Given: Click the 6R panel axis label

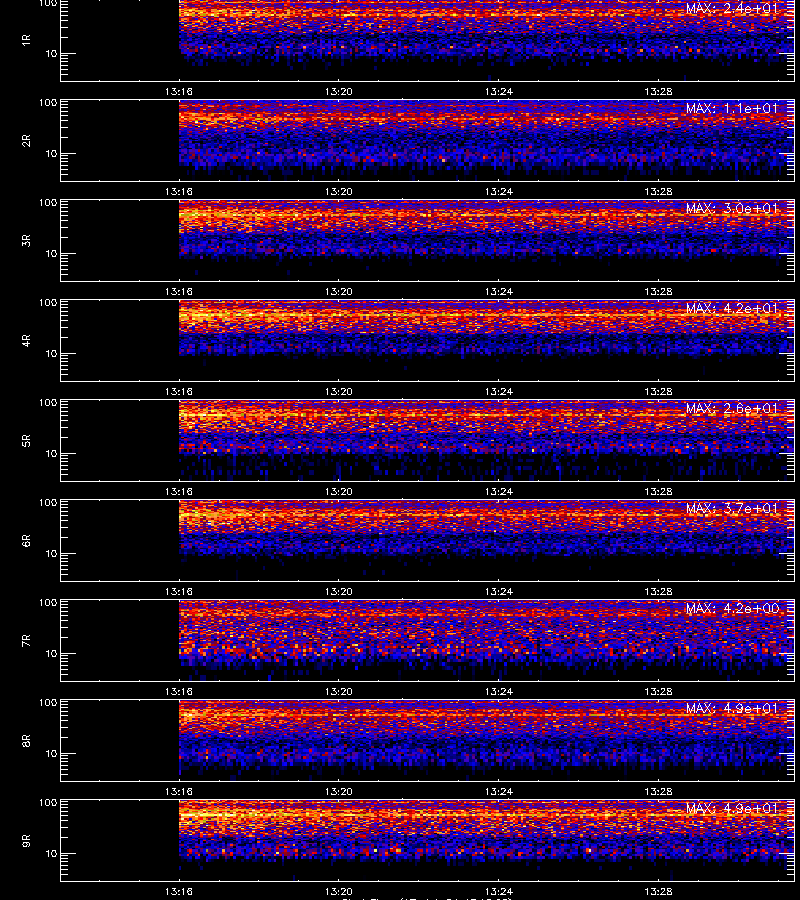Looking at the screenshot, I should tap(26, 541).
